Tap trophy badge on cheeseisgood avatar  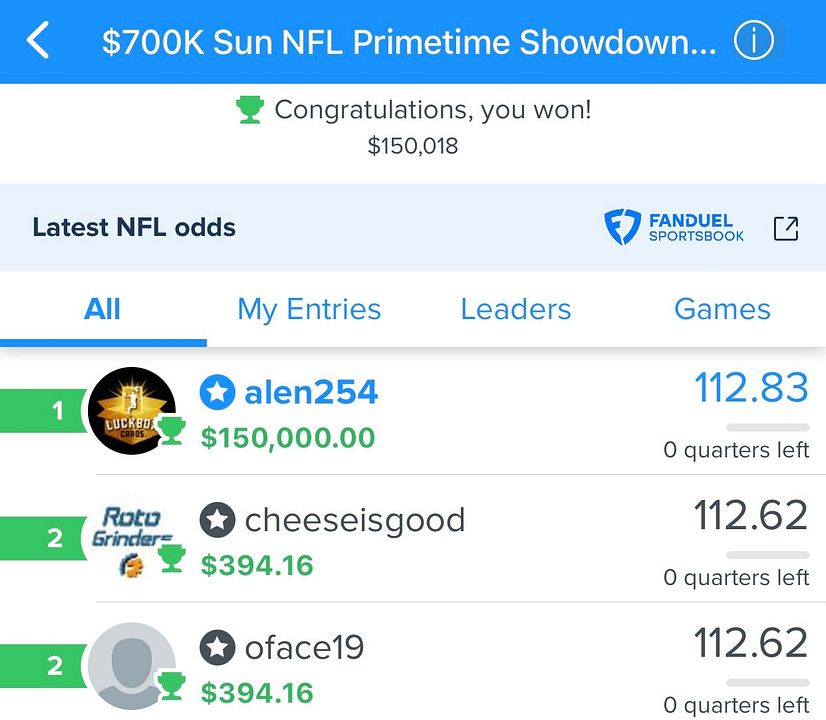[171, 558]
